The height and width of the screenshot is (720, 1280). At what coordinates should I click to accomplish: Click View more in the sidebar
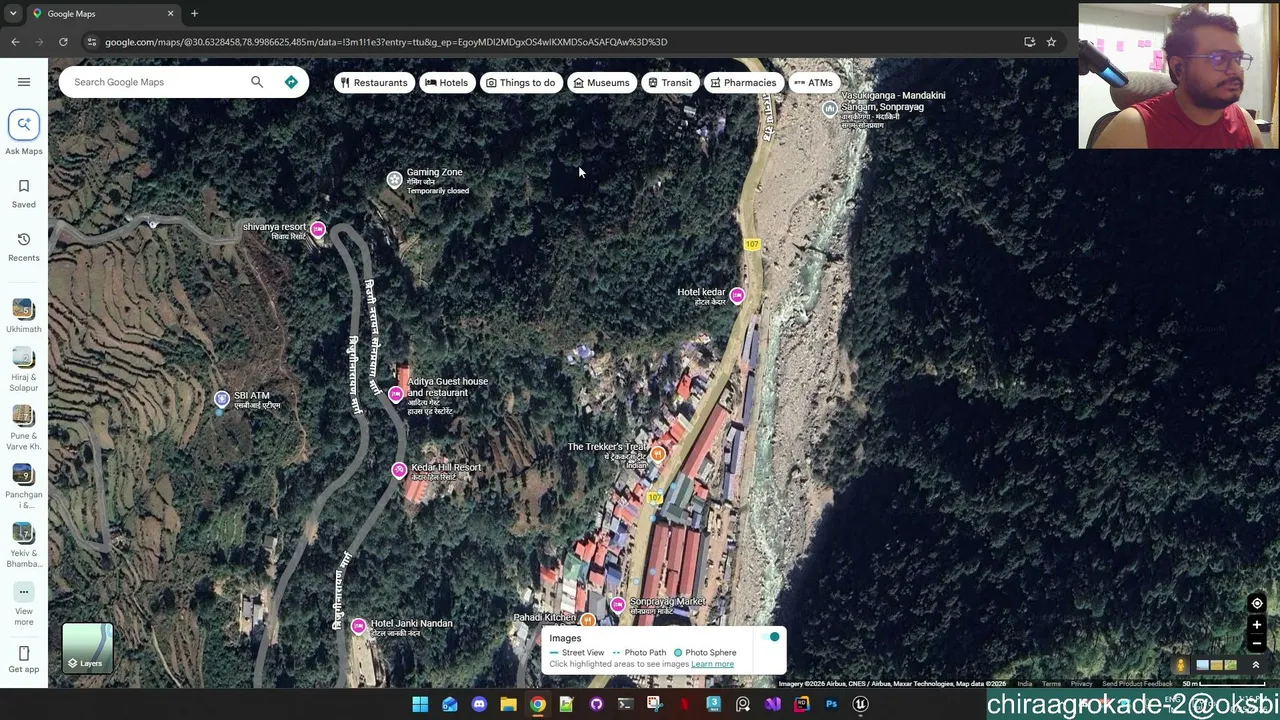(x=24, y=605)
